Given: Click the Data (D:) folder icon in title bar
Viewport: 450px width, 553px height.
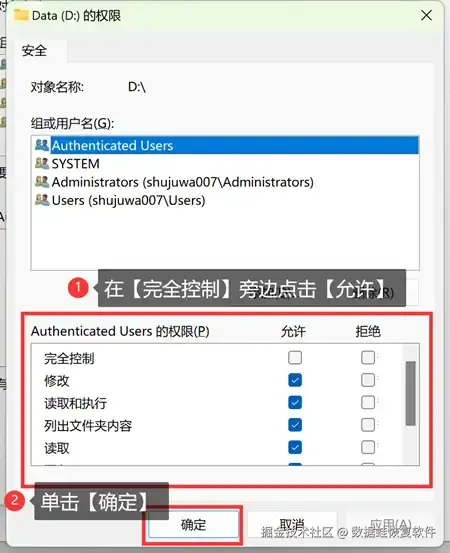Looking at the screenshot, I should coord(21,15).
